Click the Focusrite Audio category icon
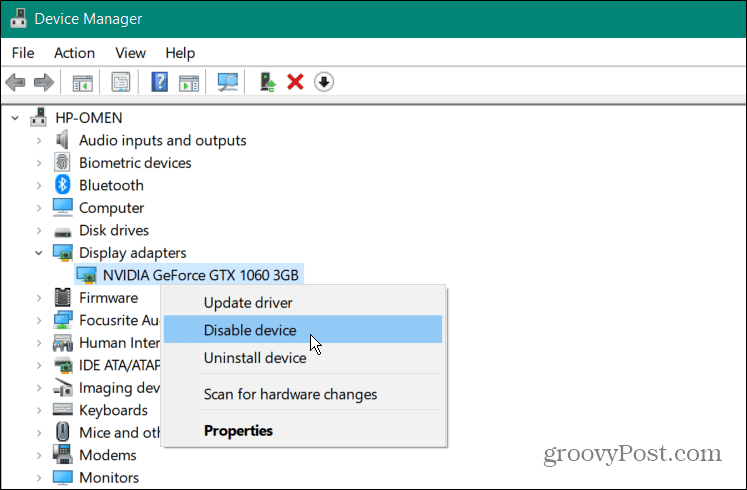This screenshot has height=490, width=747. (62, 320)
